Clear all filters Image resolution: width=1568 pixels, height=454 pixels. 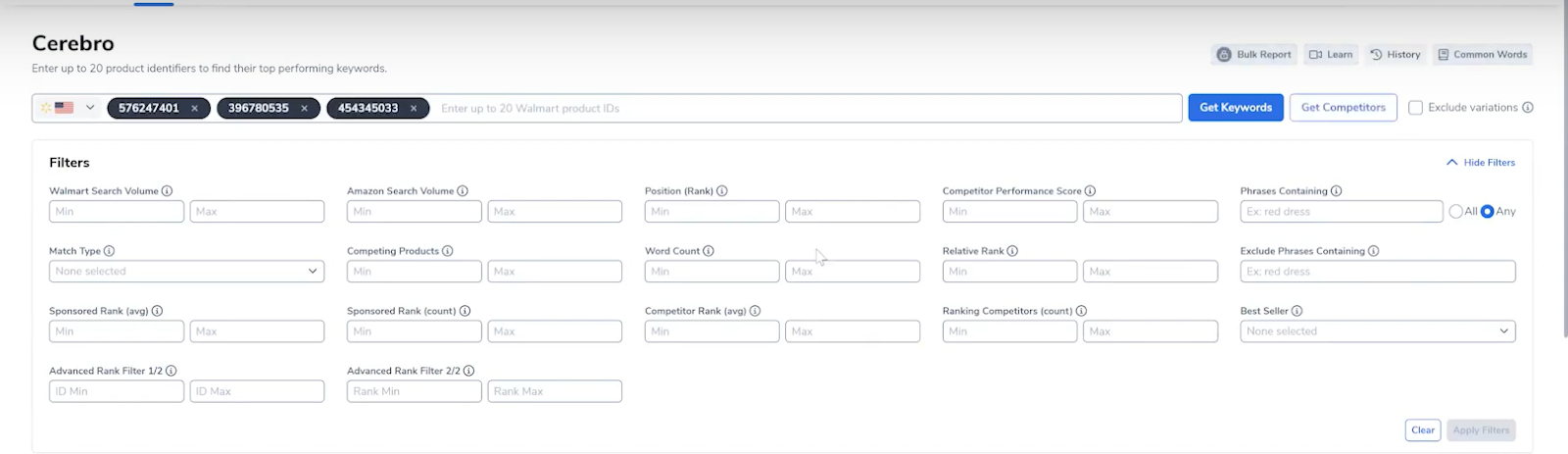pos(1423,430)
